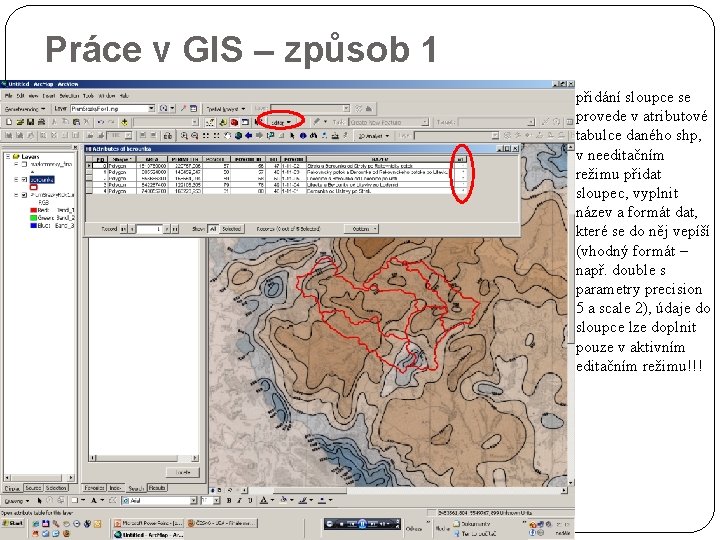The height and width of the screenshot is (540, 720).
Task: Open the Options dropdown in attribute table
Action: [362, 229]
